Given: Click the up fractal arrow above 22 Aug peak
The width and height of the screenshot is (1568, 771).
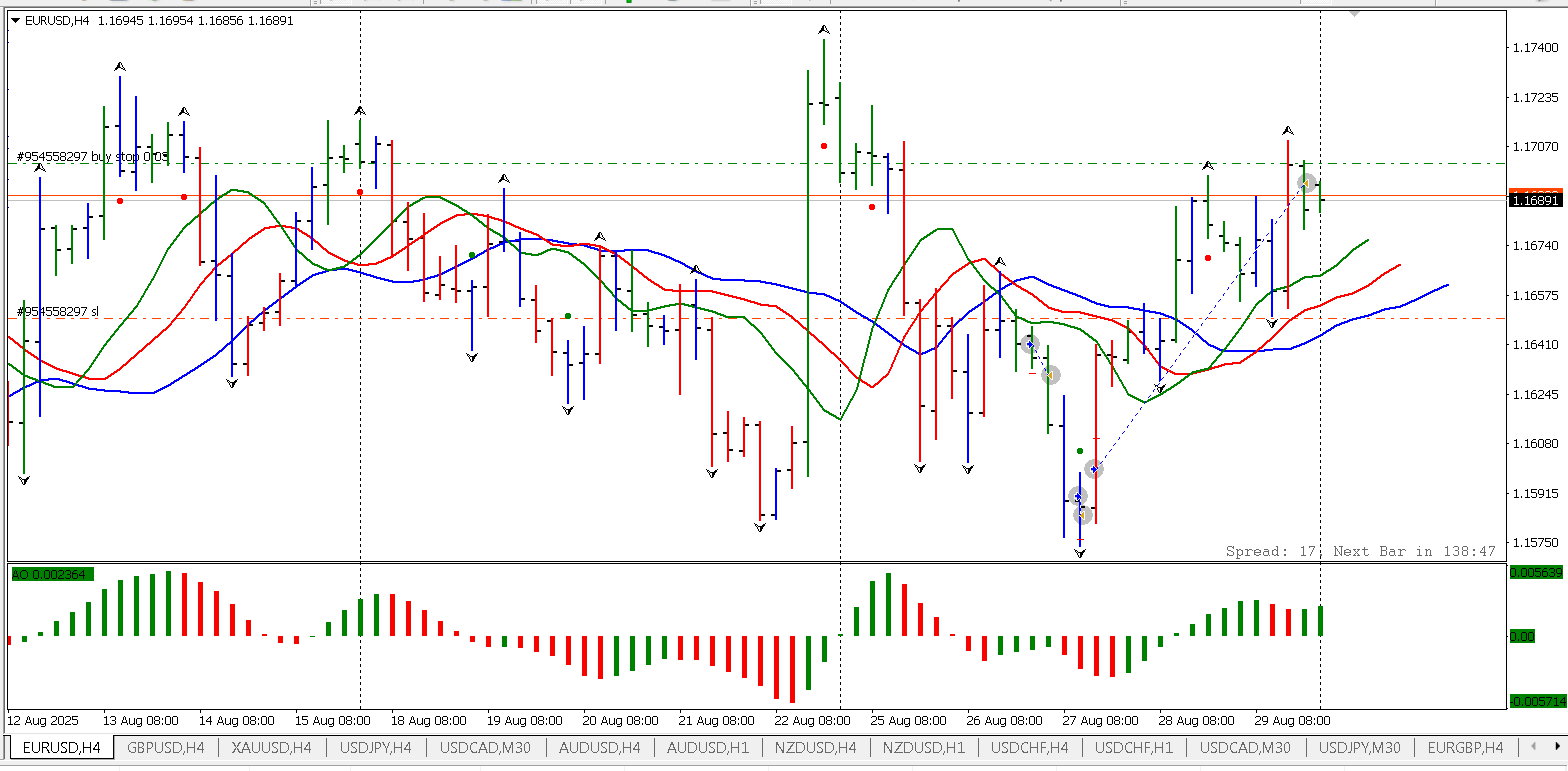Looking at the screenshot, I should pyautogui.click(x=823, y=31).
